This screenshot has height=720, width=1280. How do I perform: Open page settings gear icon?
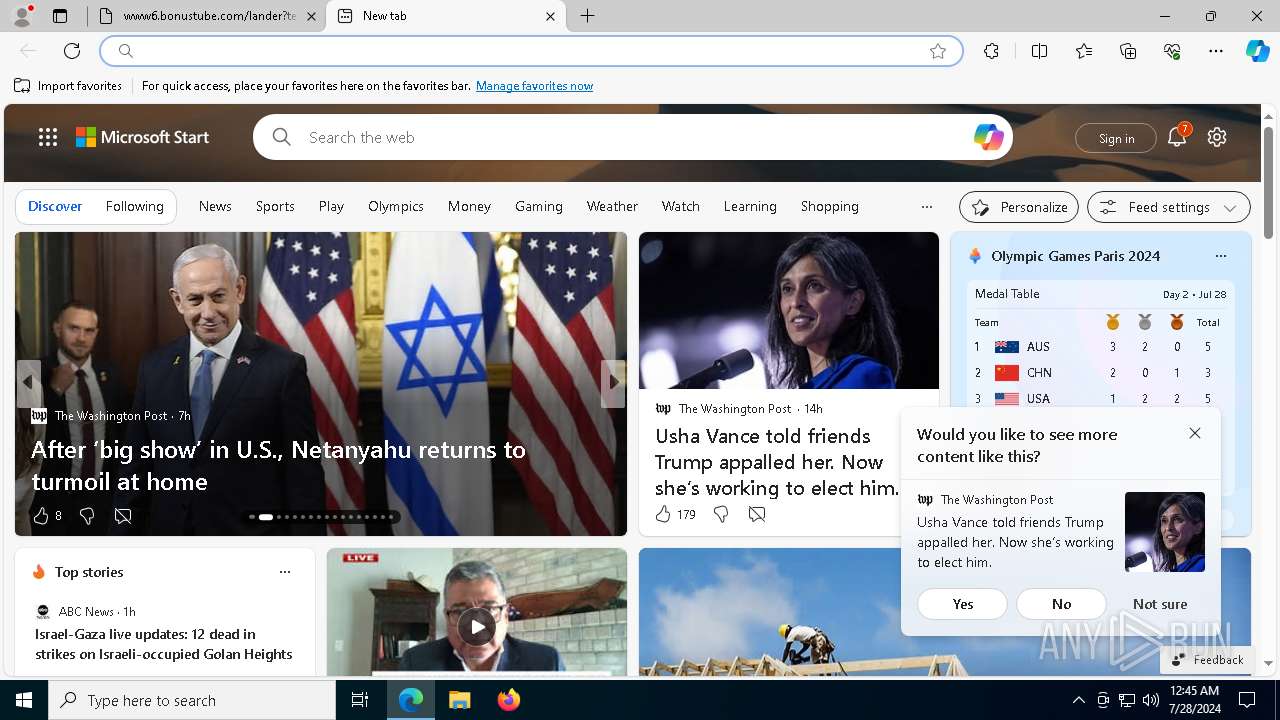pyautogui.click(x=1217, y=137)
